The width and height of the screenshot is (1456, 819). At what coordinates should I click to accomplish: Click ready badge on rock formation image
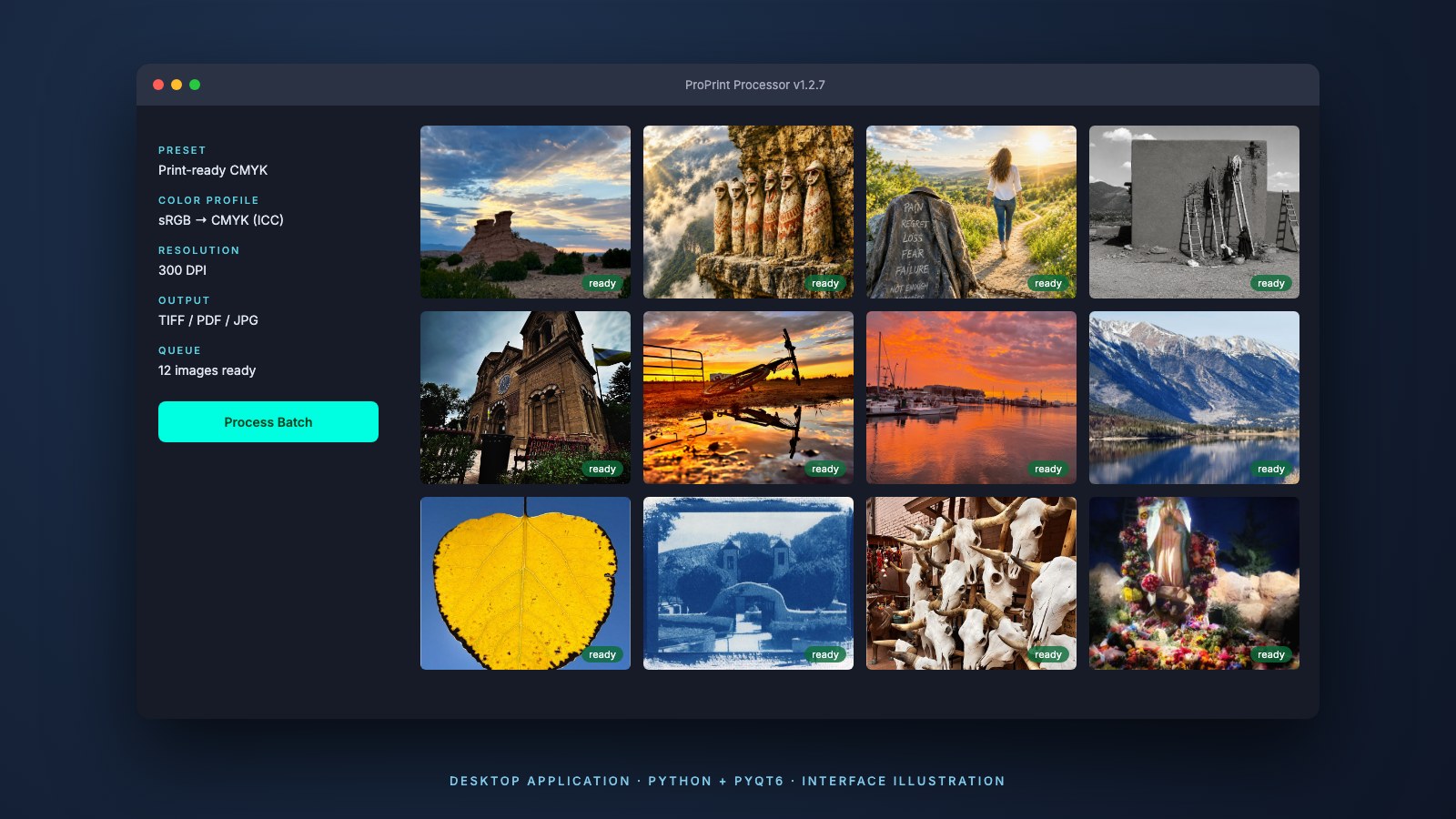tap(602, 283)
